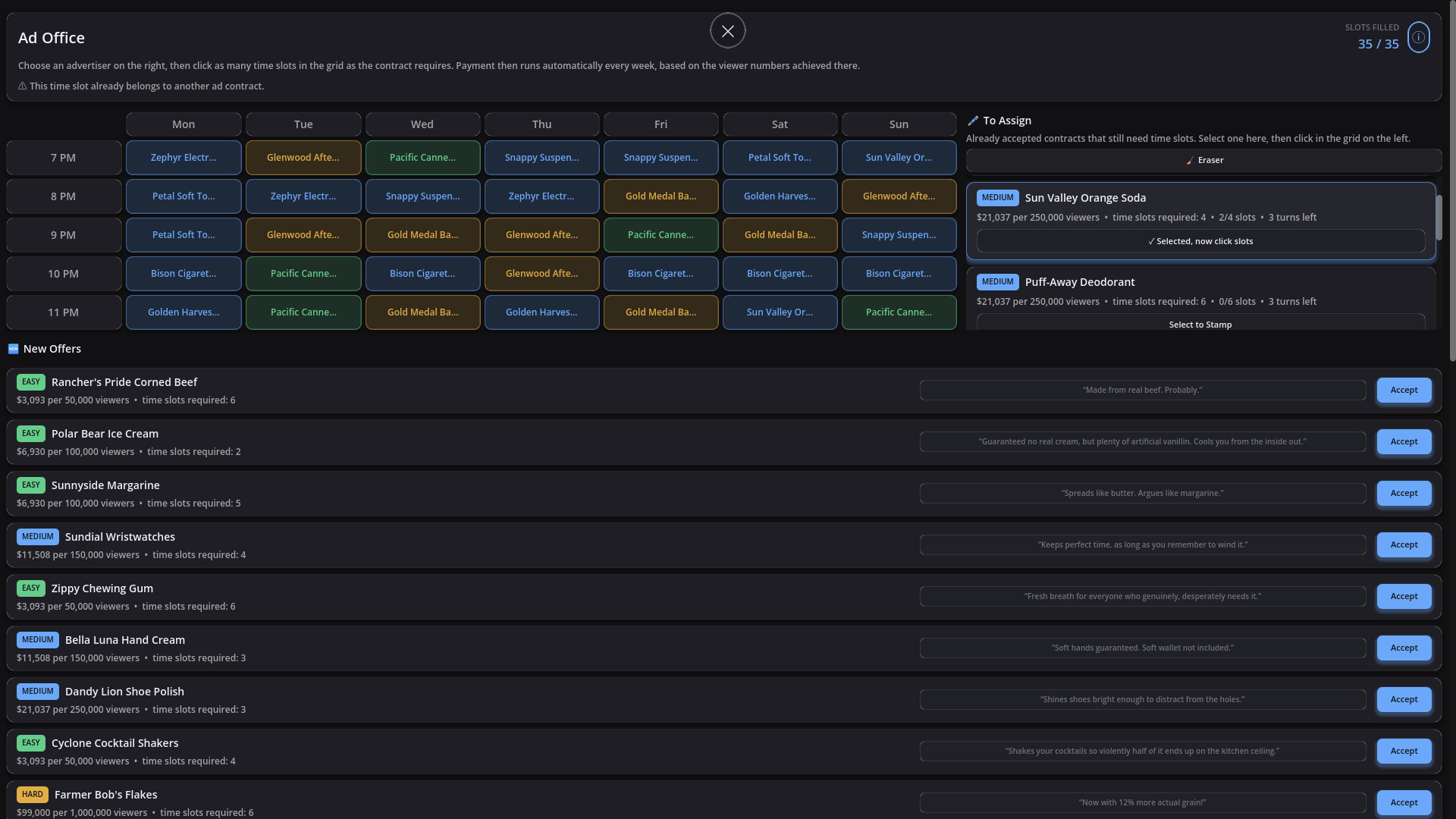Click the Sun Valley Orange Soda selected button
The width and height of the screenshot is (1456, 819).
1200,241
